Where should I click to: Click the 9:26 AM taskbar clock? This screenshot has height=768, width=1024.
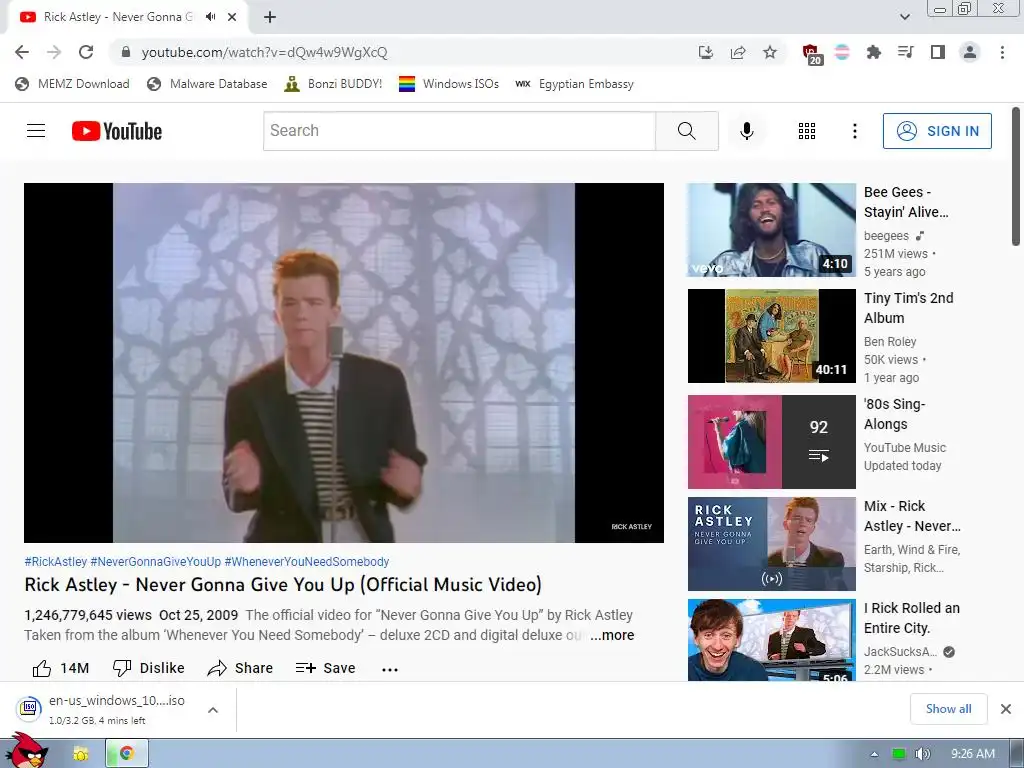pyautogui.click(x=972, y=754)
